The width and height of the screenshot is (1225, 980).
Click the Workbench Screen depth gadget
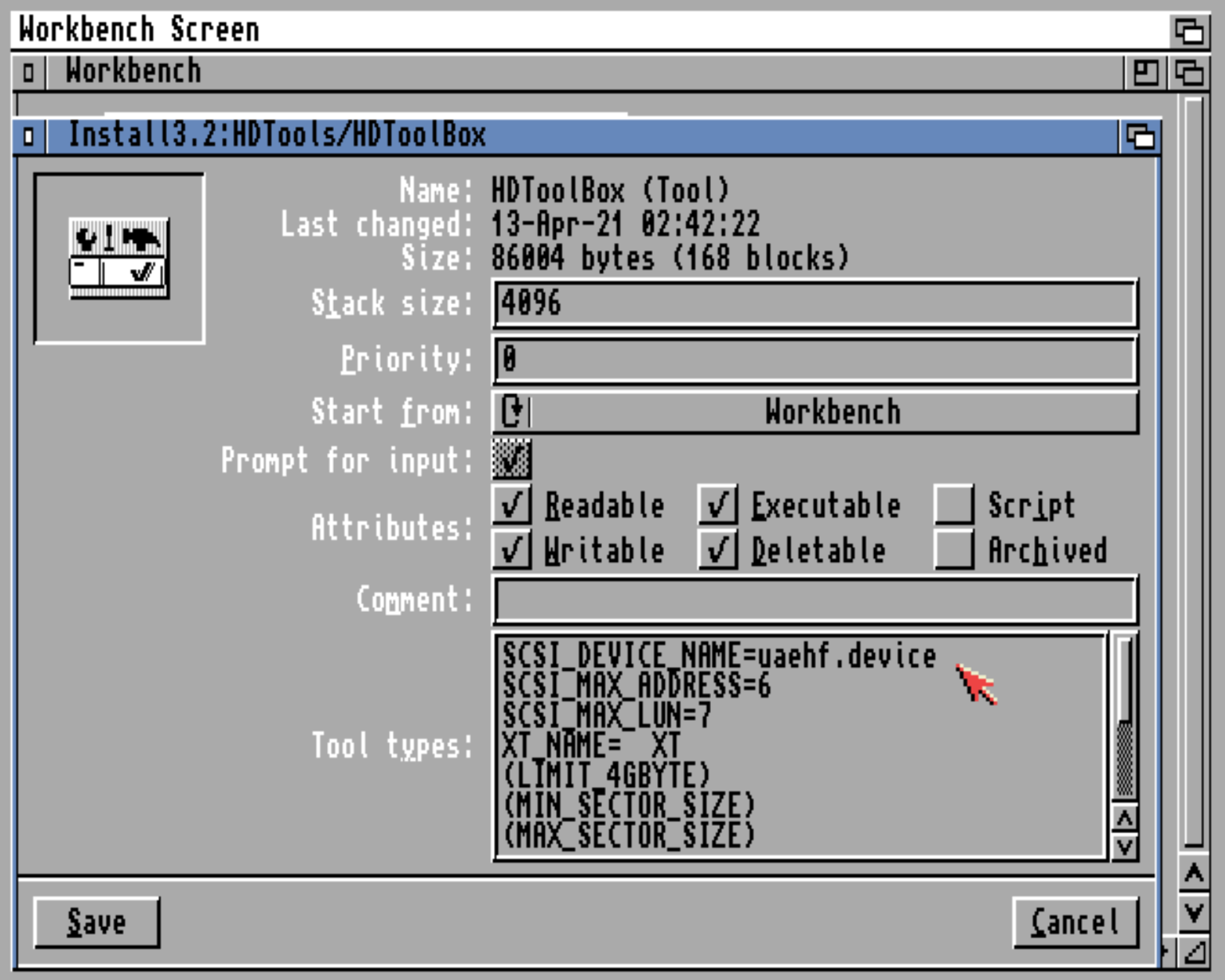1189,31
